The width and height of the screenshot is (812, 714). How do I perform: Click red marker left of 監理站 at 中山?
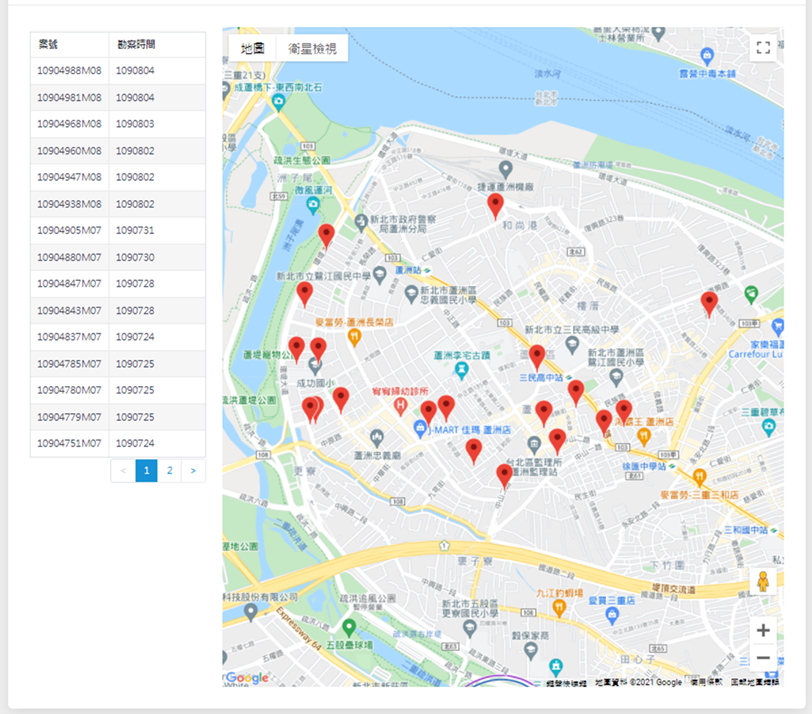point(504,476)
